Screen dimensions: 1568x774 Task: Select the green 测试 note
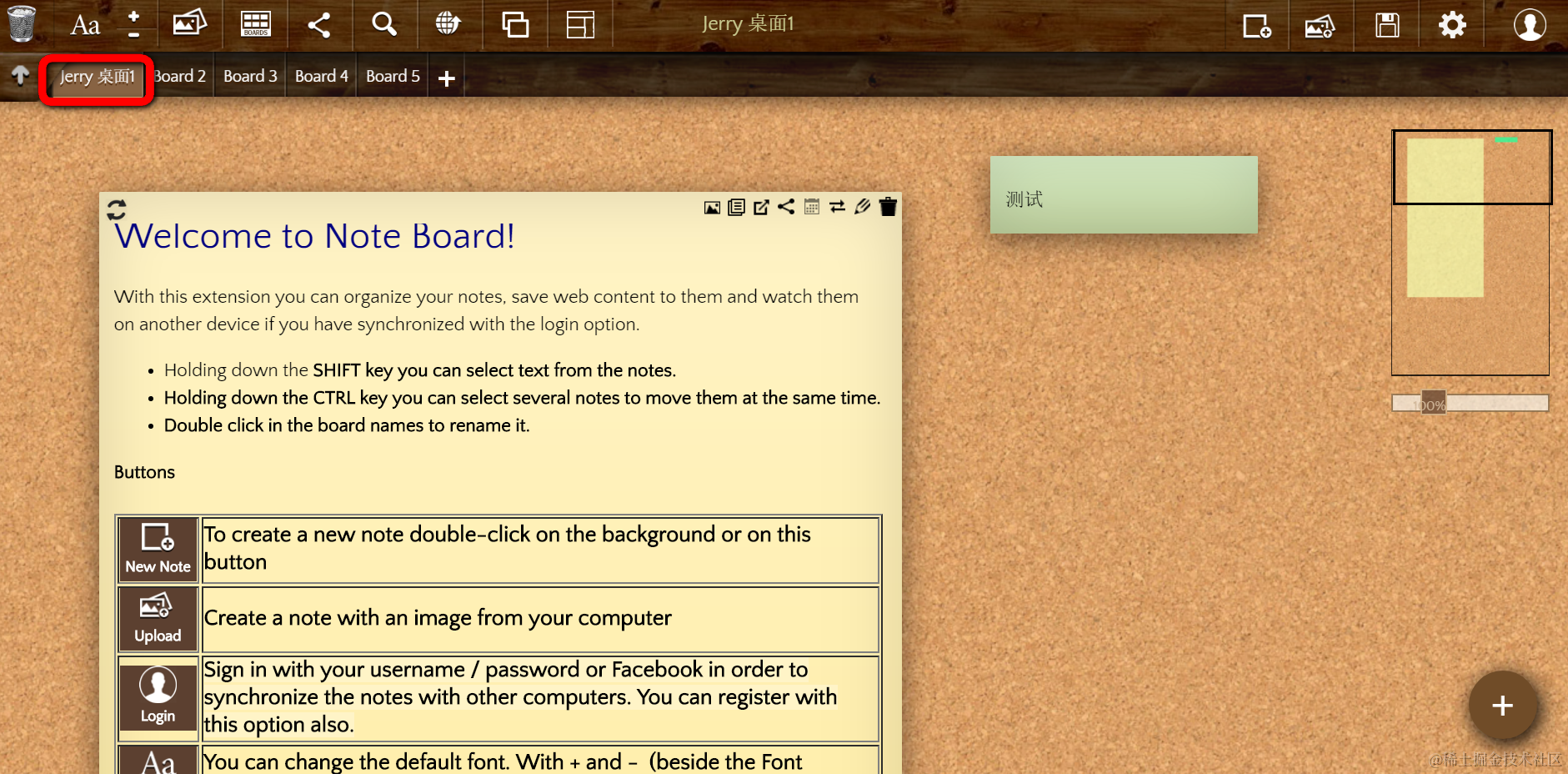pyautogui.click(x=1124, y=194)
